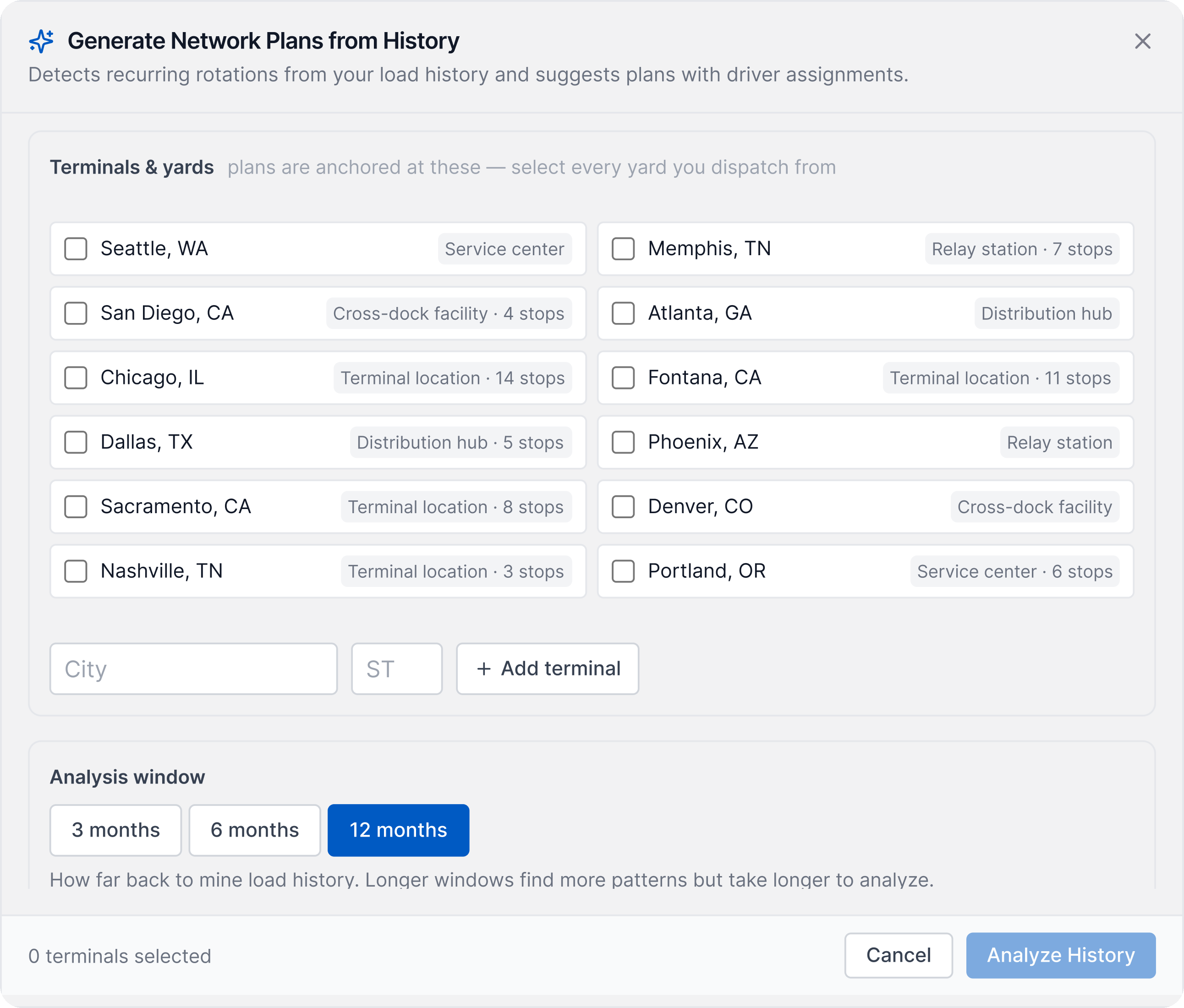Enable the Sacramento, CA terminal checkbox
Viewport: 1184px width, 1008px height.
point(76,507)
